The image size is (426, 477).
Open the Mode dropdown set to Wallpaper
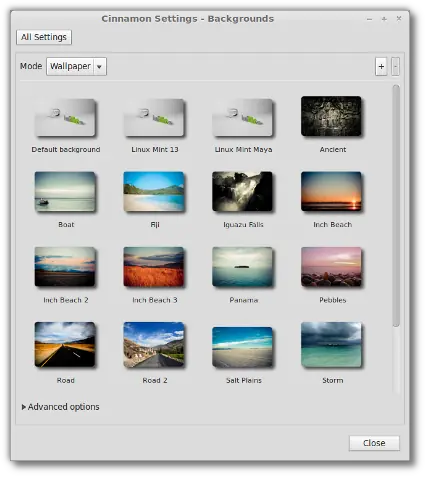(76, 66)
